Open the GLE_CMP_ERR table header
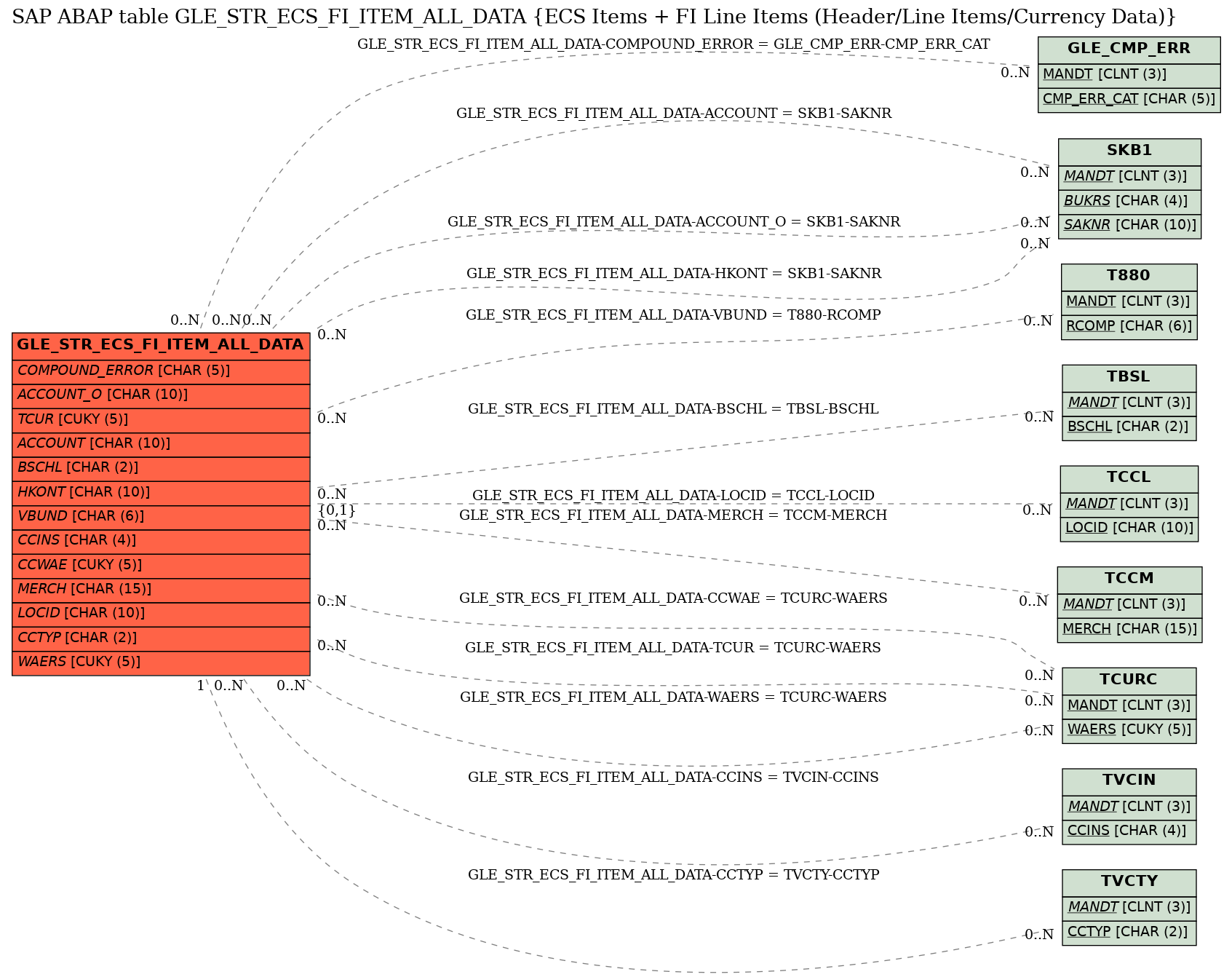The height and width of the screenshot is (977, 1232). (x=1129, y=50)
